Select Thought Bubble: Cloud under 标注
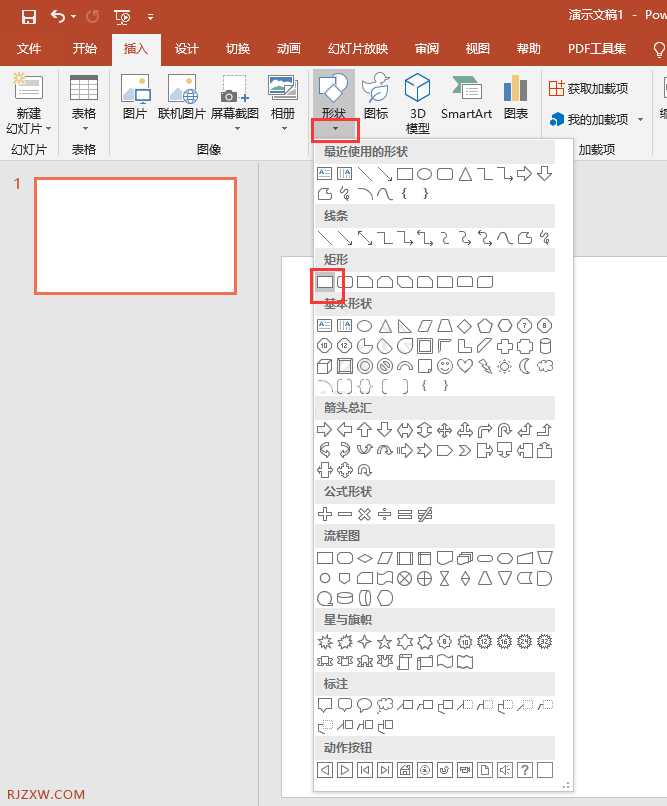Image resolution: width=667 pixels, height=806 pixels. (385, 705)
